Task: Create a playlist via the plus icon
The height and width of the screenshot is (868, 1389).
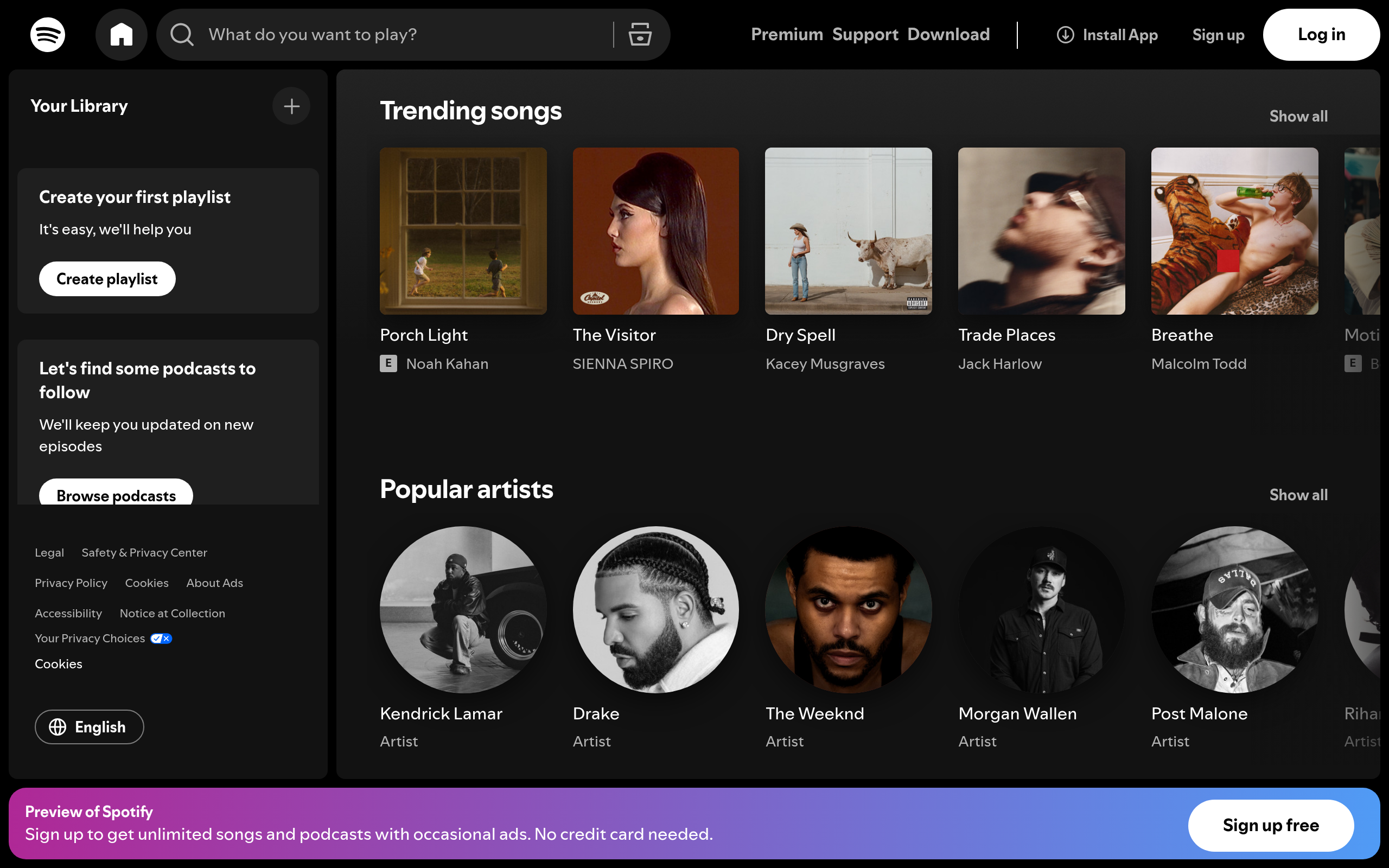Action: click(291, 106)
